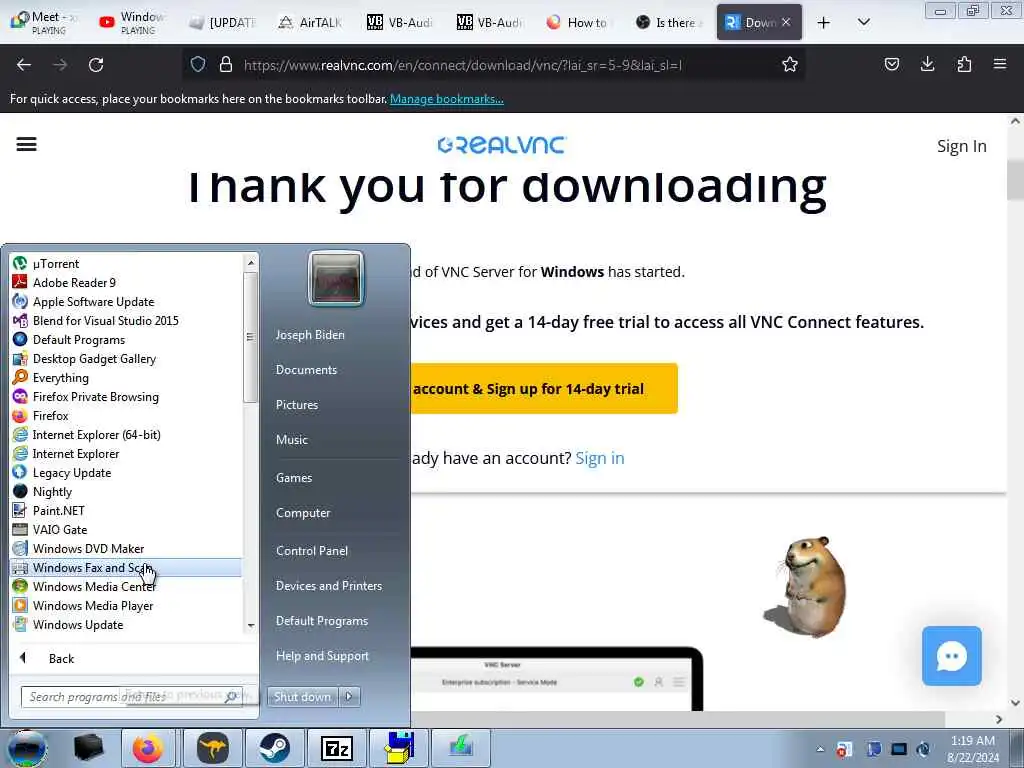Click the Firefox taskbar icon
The image size is (1024, 768).
tap(148, 748)
